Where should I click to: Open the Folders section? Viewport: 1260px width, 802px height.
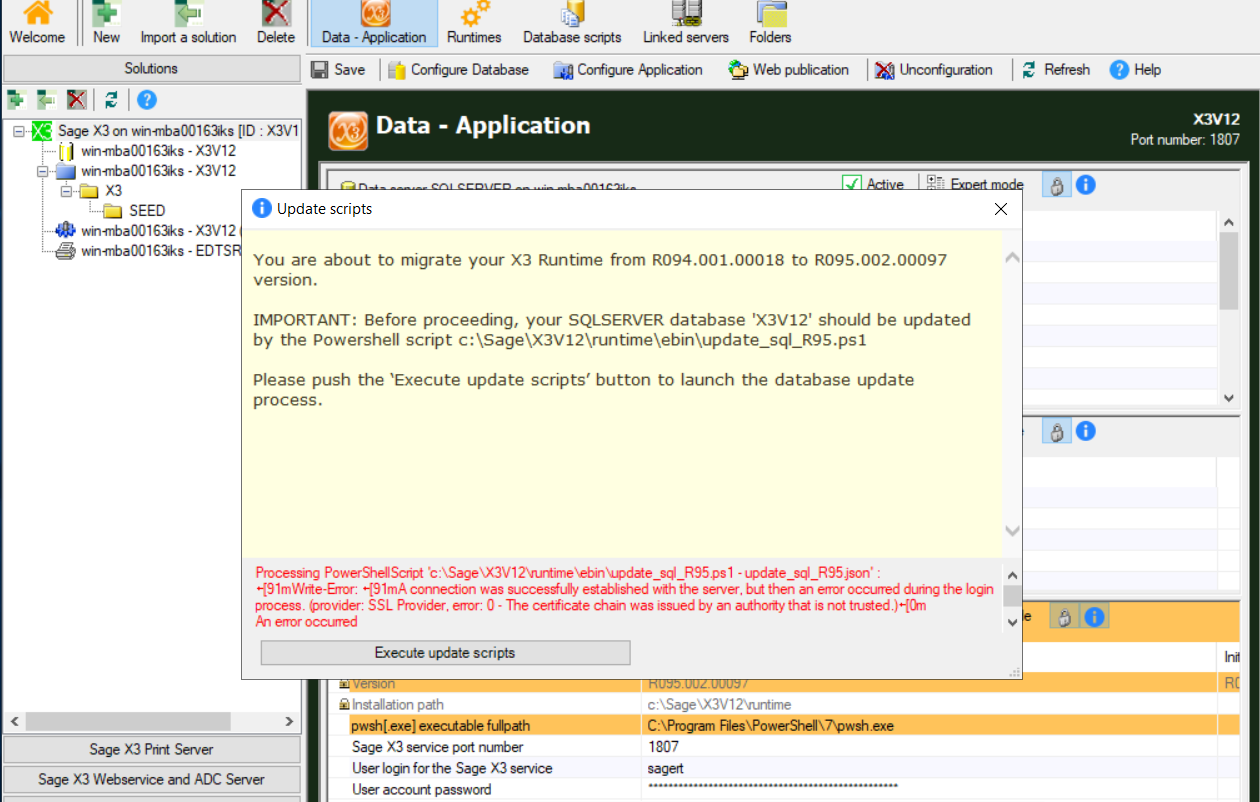point(770,24)
